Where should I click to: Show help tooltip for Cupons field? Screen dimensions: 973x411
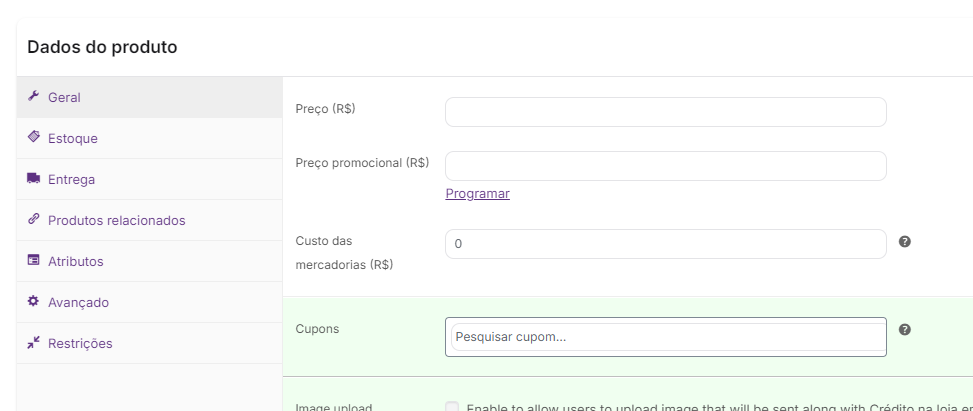(905, 330)
